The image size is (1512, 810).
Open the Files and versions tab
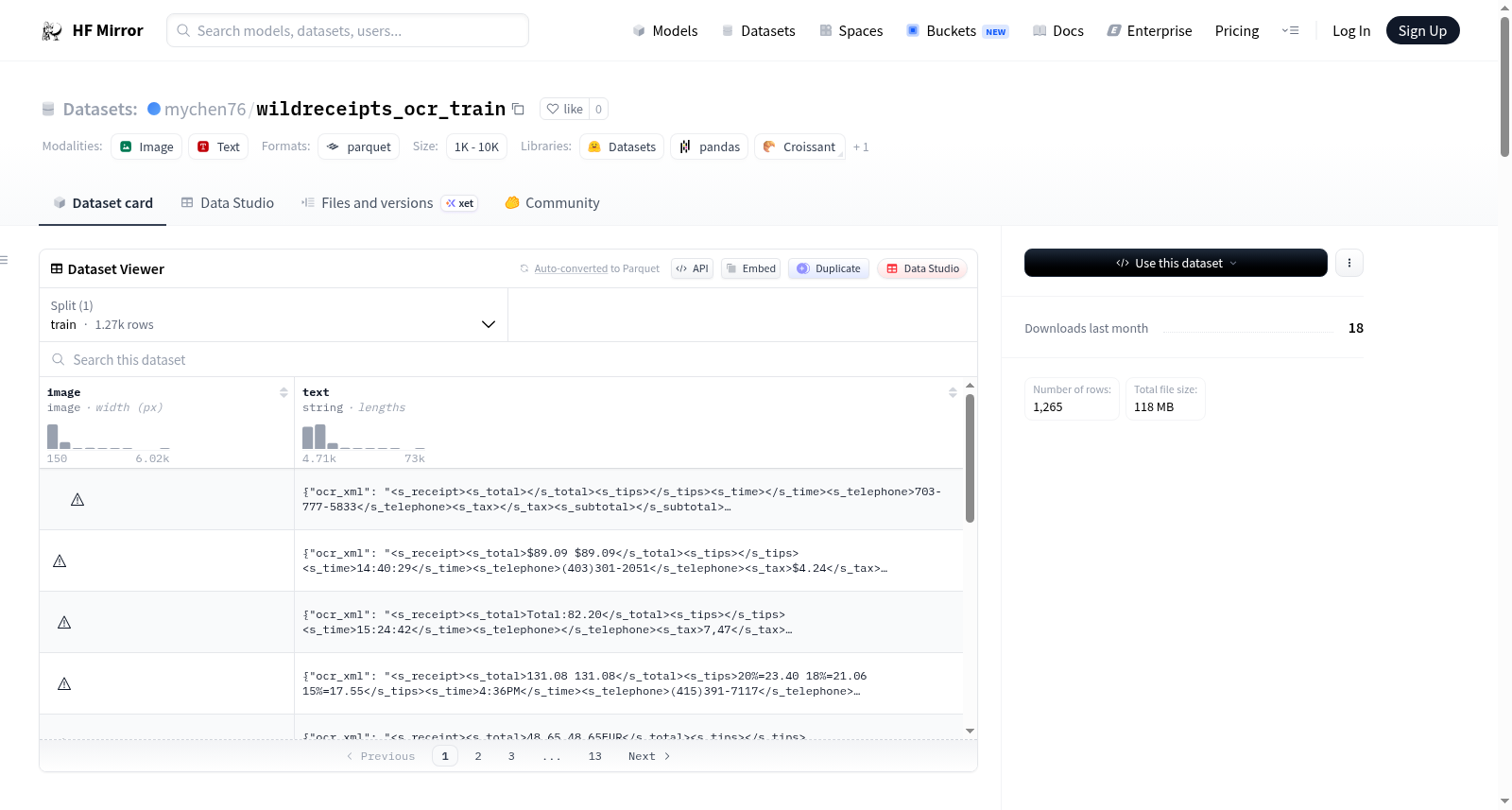pyautogui.click(x=389, y=203)
